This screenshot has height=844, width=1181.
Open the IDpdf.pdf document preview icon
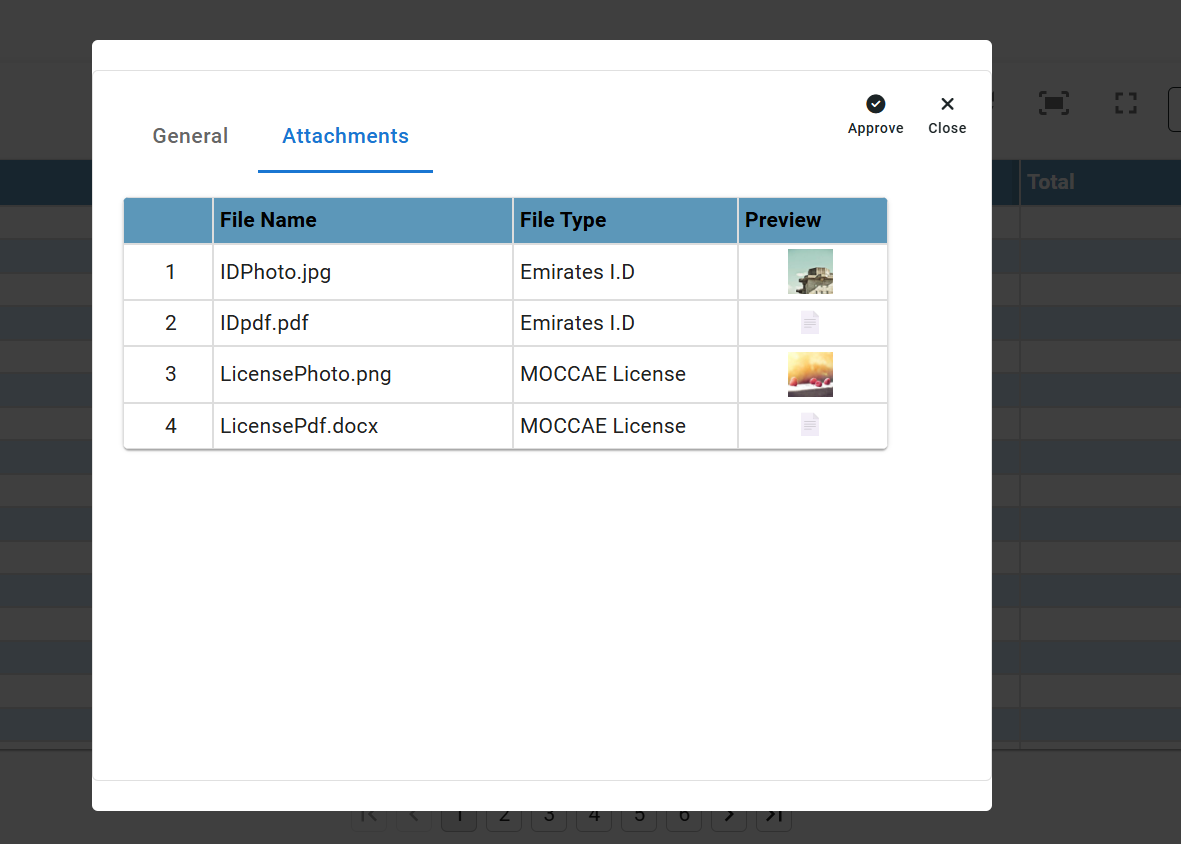(x=810, y=323)
